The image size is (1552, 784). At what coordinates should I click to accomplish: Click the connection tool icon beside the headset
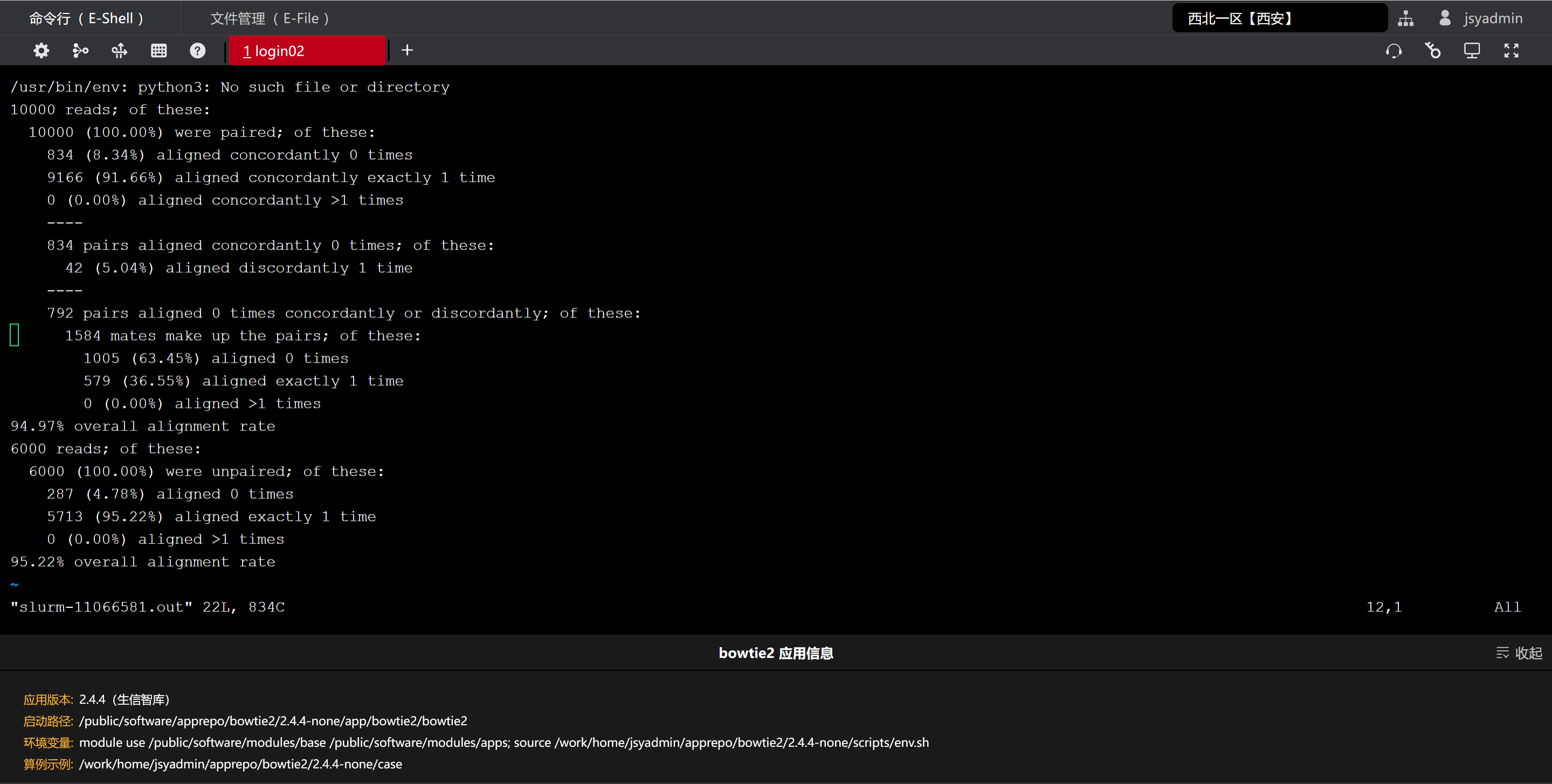1433,51
